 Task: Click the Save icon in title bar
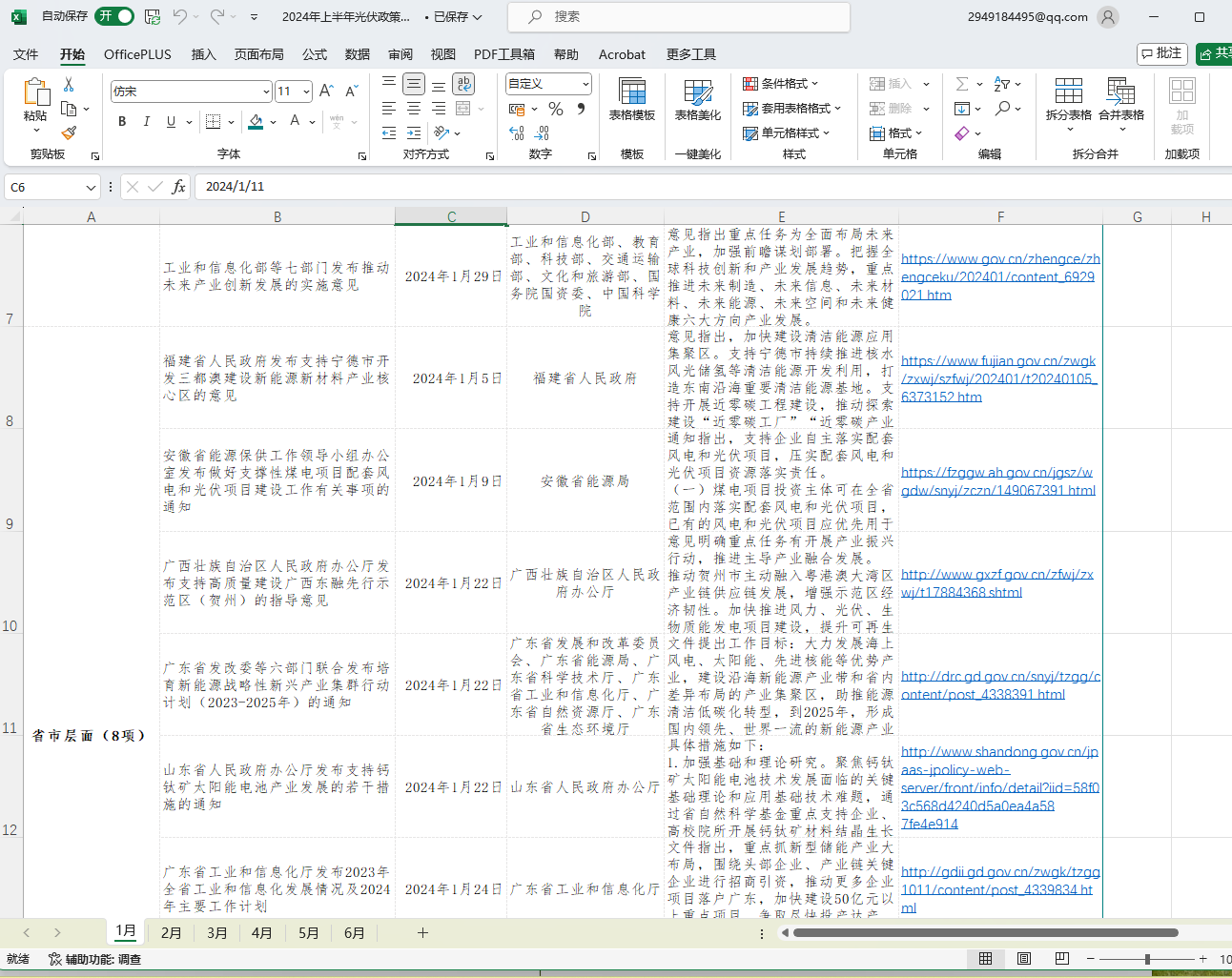(153, 16)
